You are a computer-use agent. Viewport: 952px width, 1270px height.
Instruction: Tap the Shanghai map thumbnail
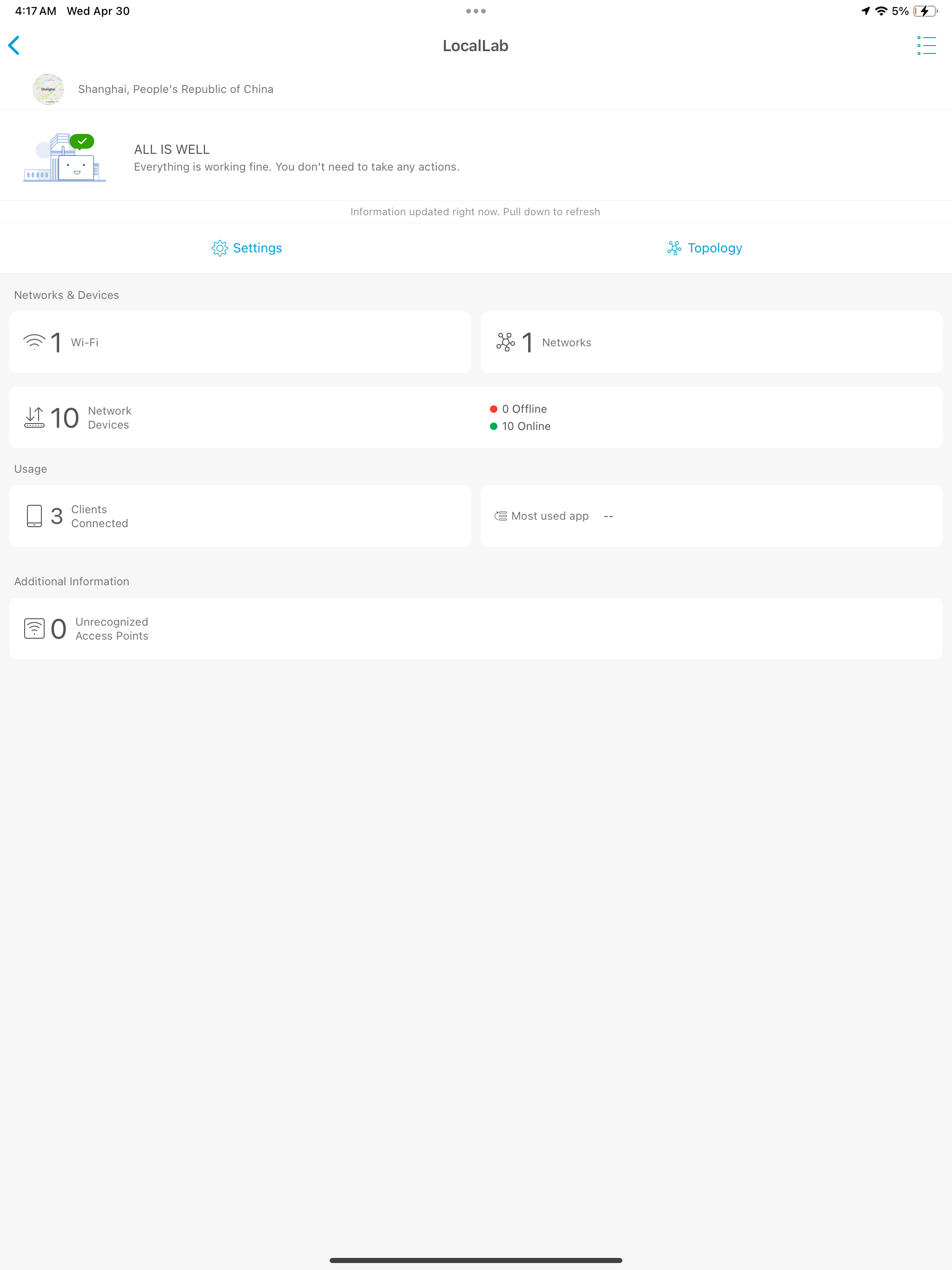[x=48, y=89]
